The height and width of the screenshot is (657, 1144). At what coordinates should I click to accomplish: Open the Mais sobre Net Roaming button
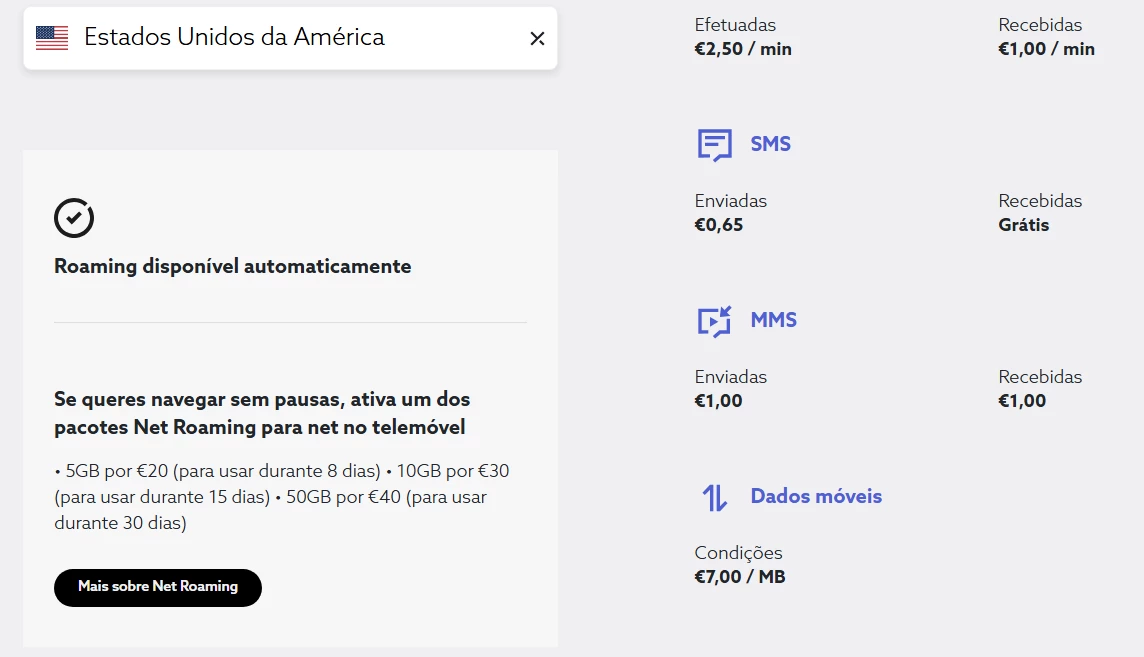coord(158,587)
